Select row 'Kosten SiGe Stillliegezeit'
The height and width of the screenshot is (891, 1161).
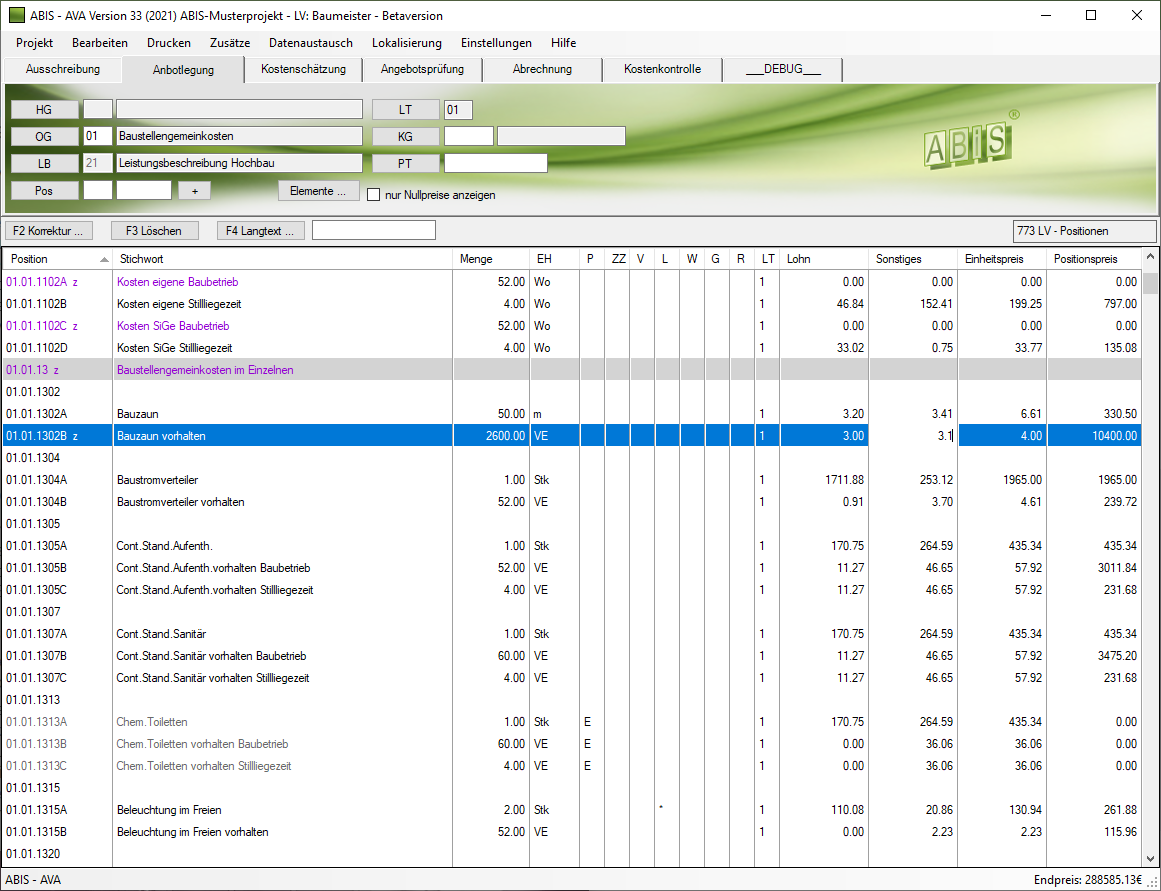pos(572,348)
